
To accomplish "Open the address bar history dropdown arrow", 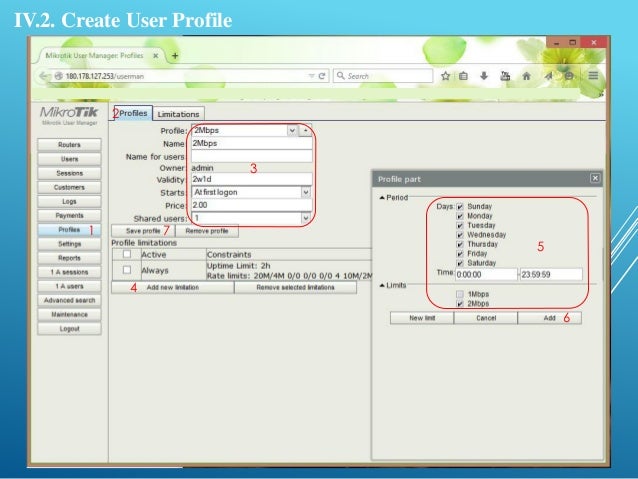I will [311, 76].
